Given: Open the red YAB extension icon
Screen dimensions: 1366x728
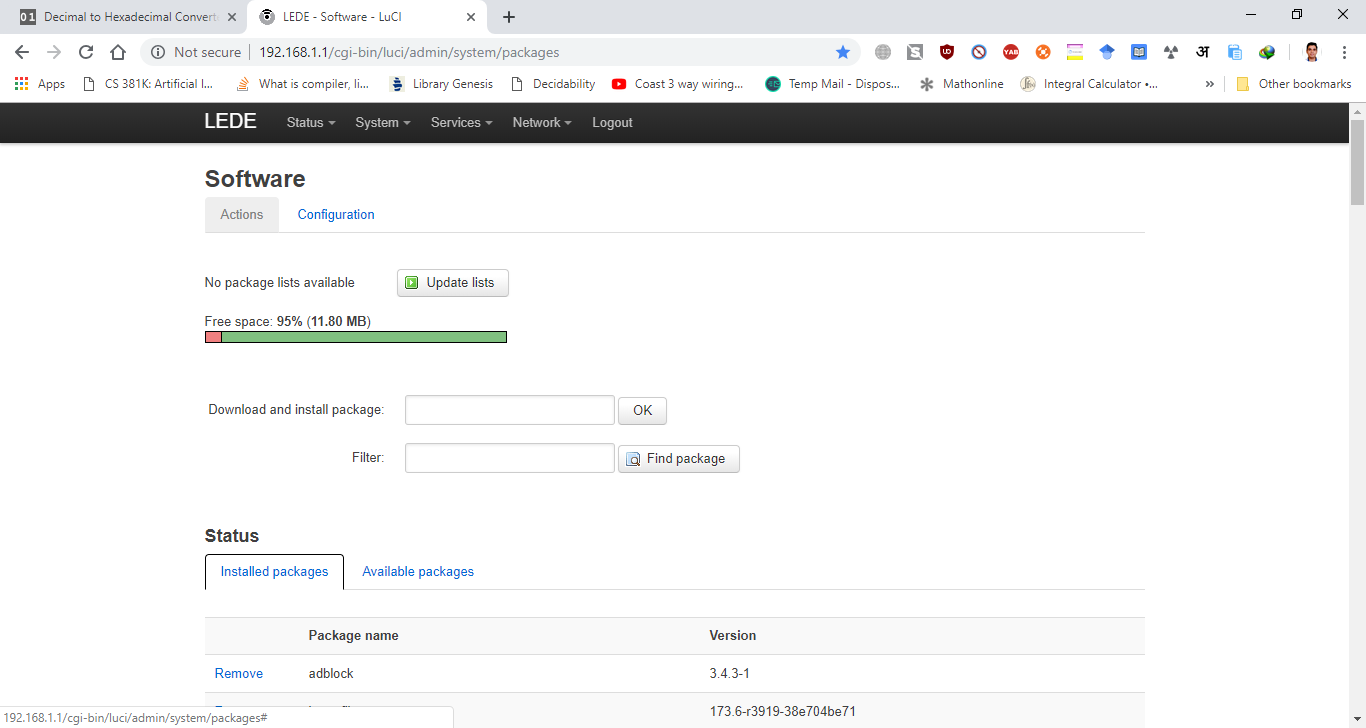Looking at the screenshot, I should tap(1011, 52).
